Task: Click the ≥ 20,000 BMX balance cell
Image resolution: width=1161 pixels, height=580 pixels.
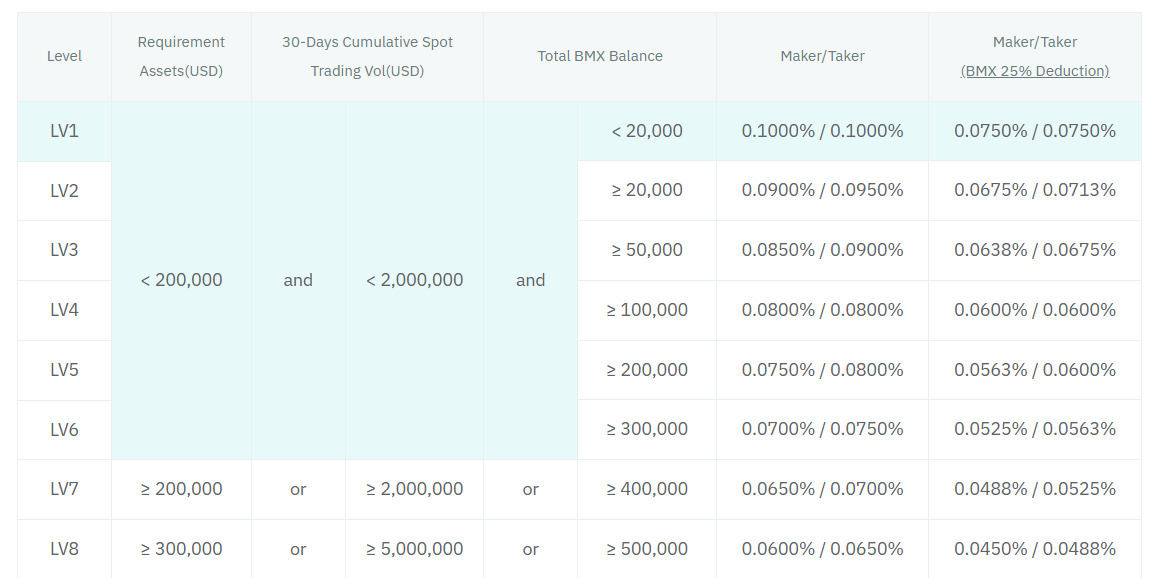Action: point(646,190)
